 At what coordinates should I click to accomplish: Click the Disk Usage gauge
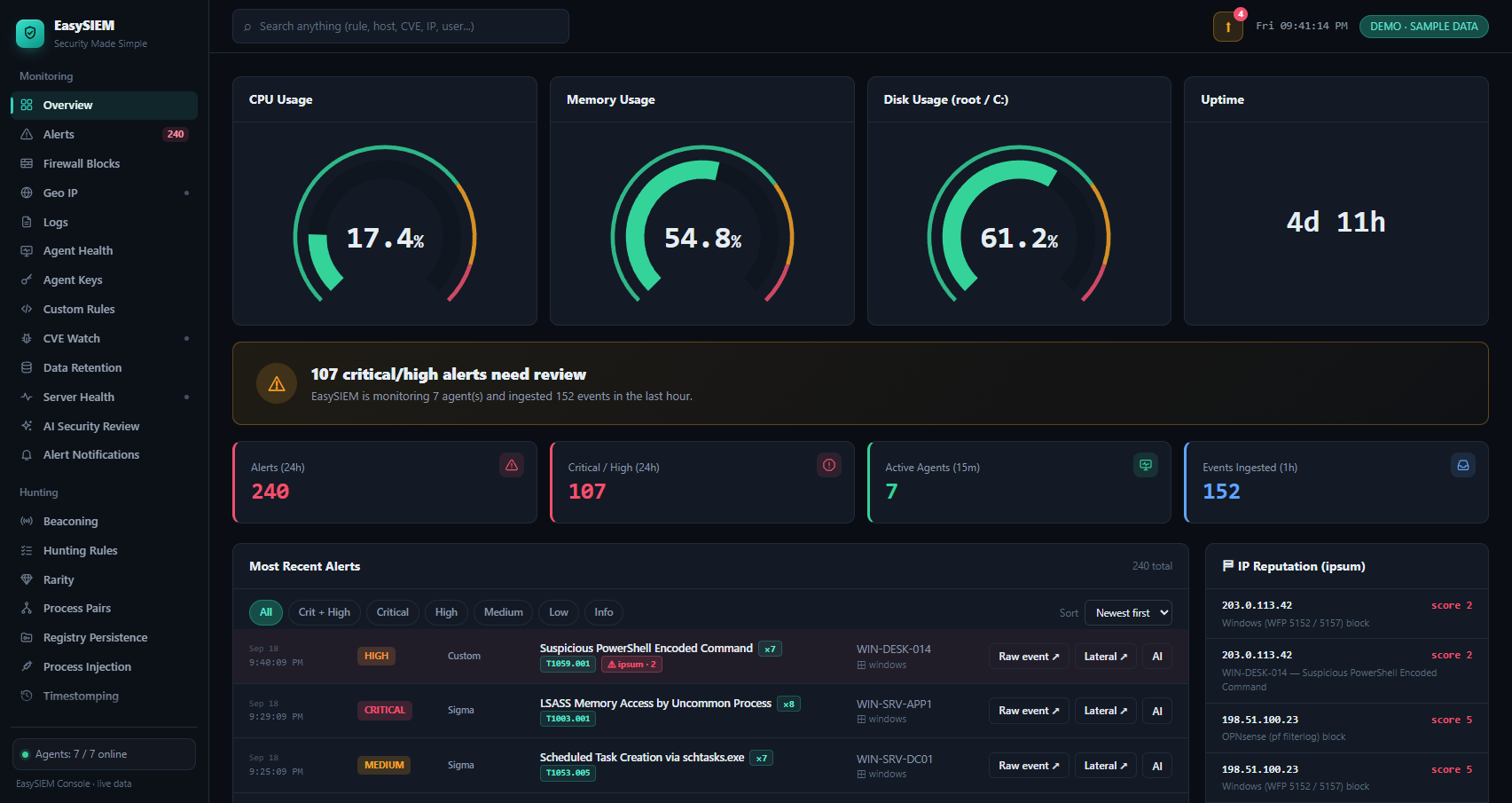tap(1019, 224)
